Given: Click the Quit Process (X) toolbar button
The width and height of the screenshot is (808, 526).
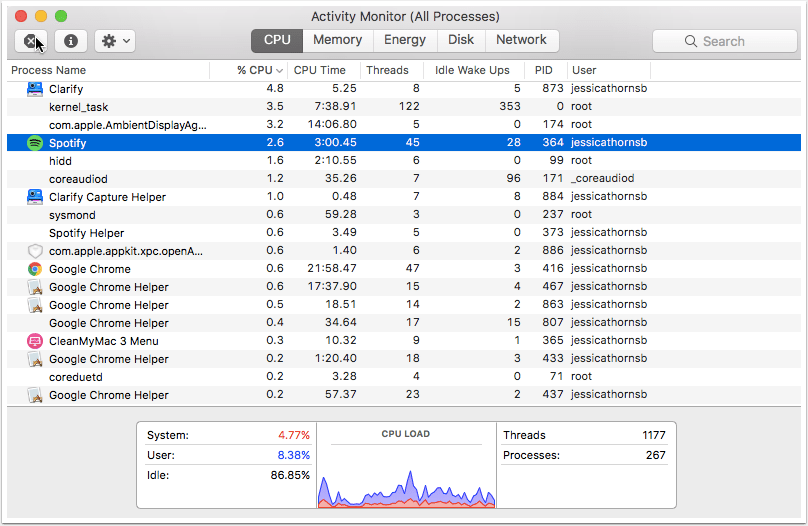Looking at the screenshot, I should coord(30,41).
